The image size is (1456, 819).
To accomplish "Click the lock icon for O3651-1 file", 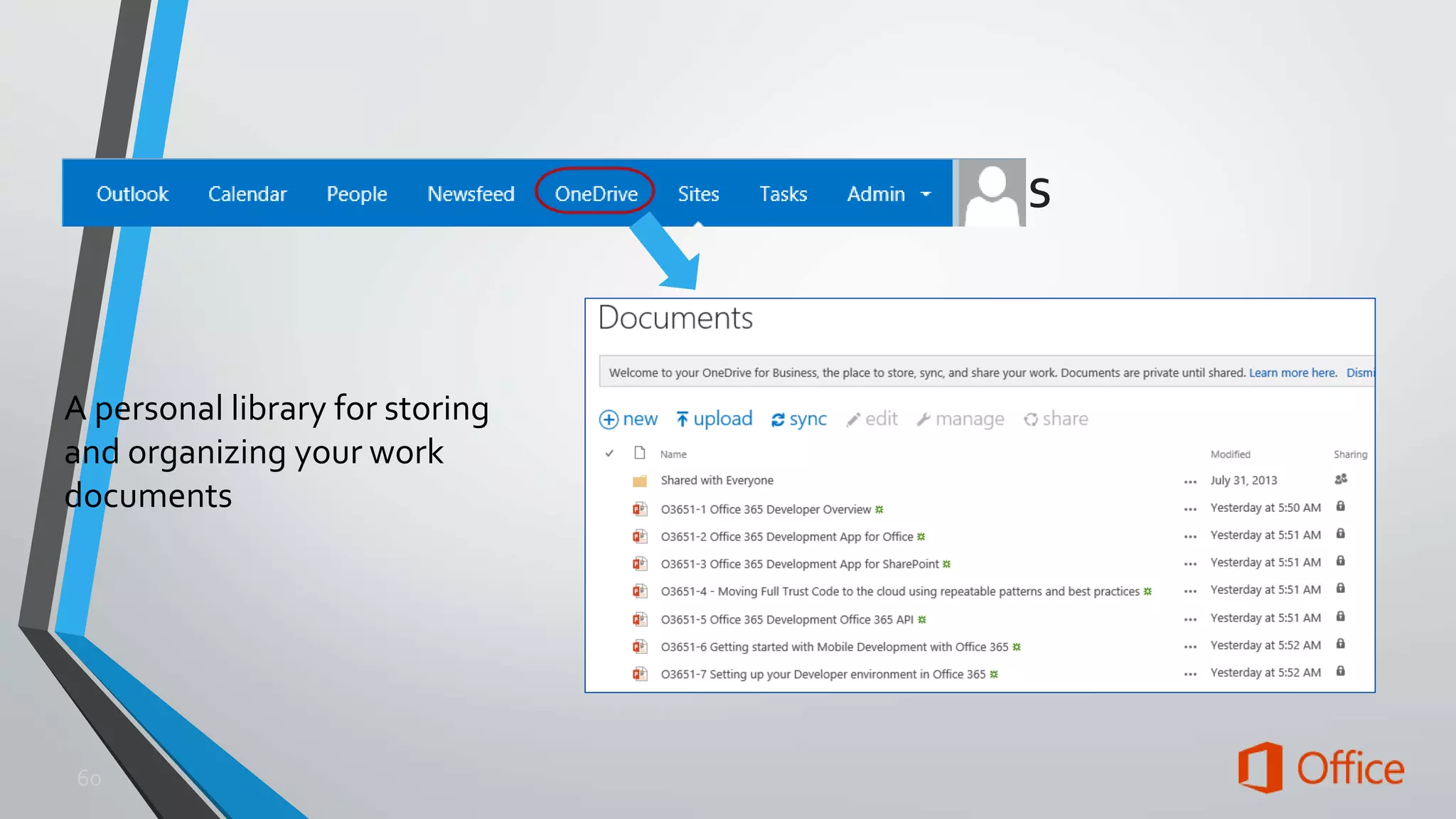I will [1340, 506].
